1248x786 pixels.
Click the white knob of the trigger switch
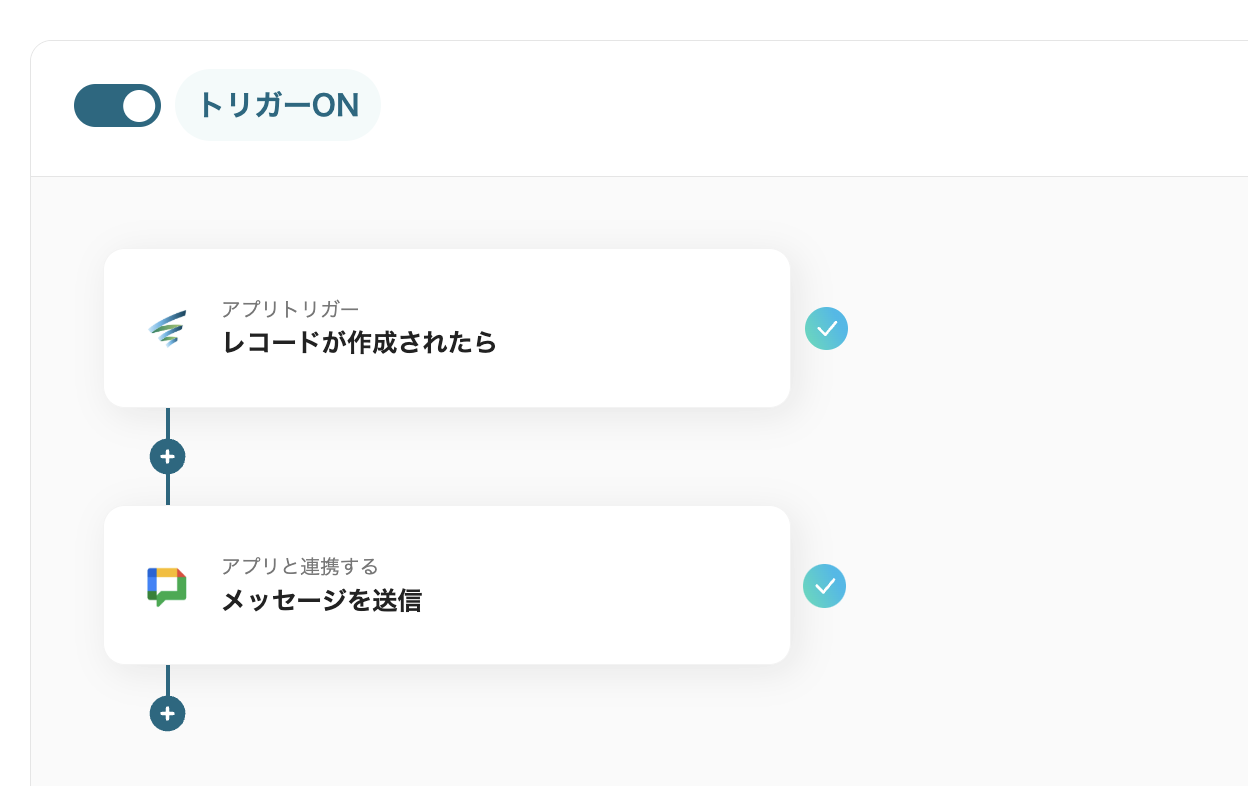139,106
